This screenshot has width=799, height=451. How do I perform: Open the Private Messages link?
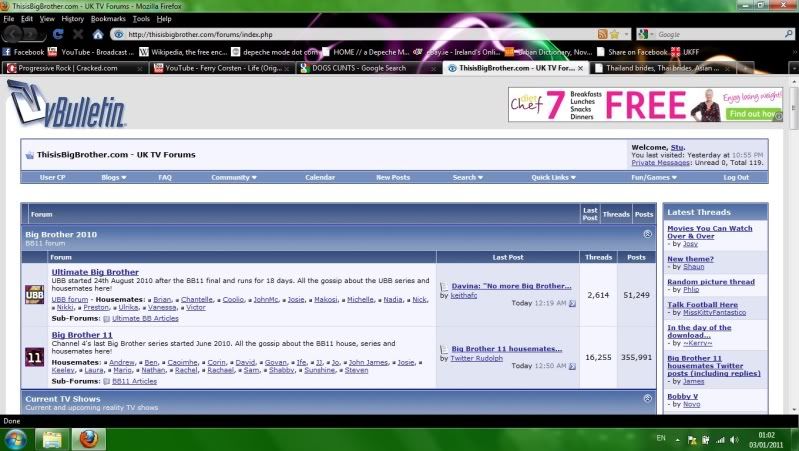click(660, 163)
